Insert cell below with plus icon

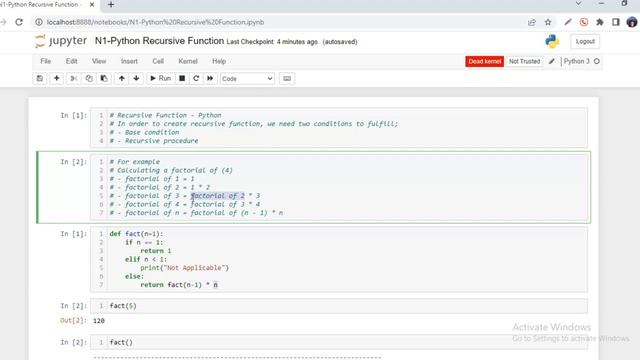click(56, 78)
